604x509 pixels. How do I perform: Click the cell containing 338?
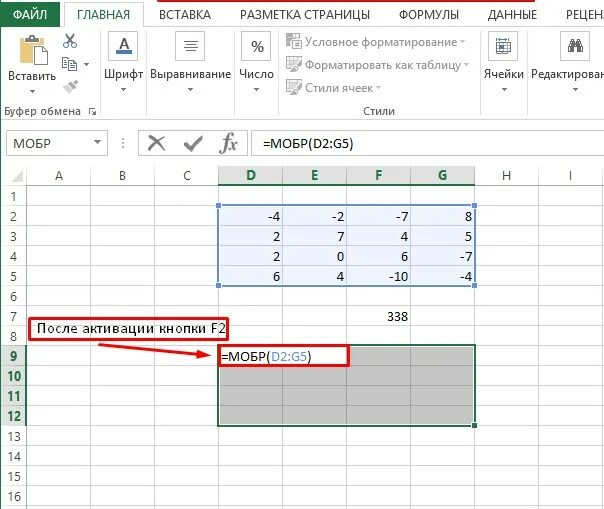378,316
